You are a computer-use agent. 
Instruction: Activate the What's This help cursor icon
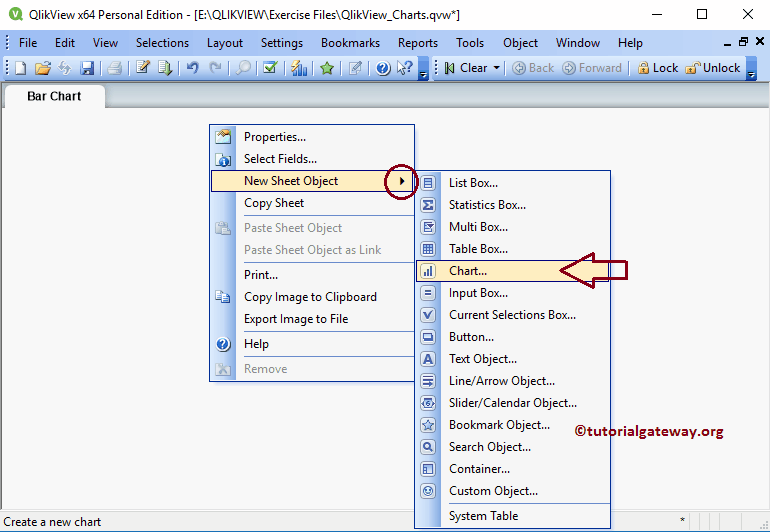pos(405,68)
